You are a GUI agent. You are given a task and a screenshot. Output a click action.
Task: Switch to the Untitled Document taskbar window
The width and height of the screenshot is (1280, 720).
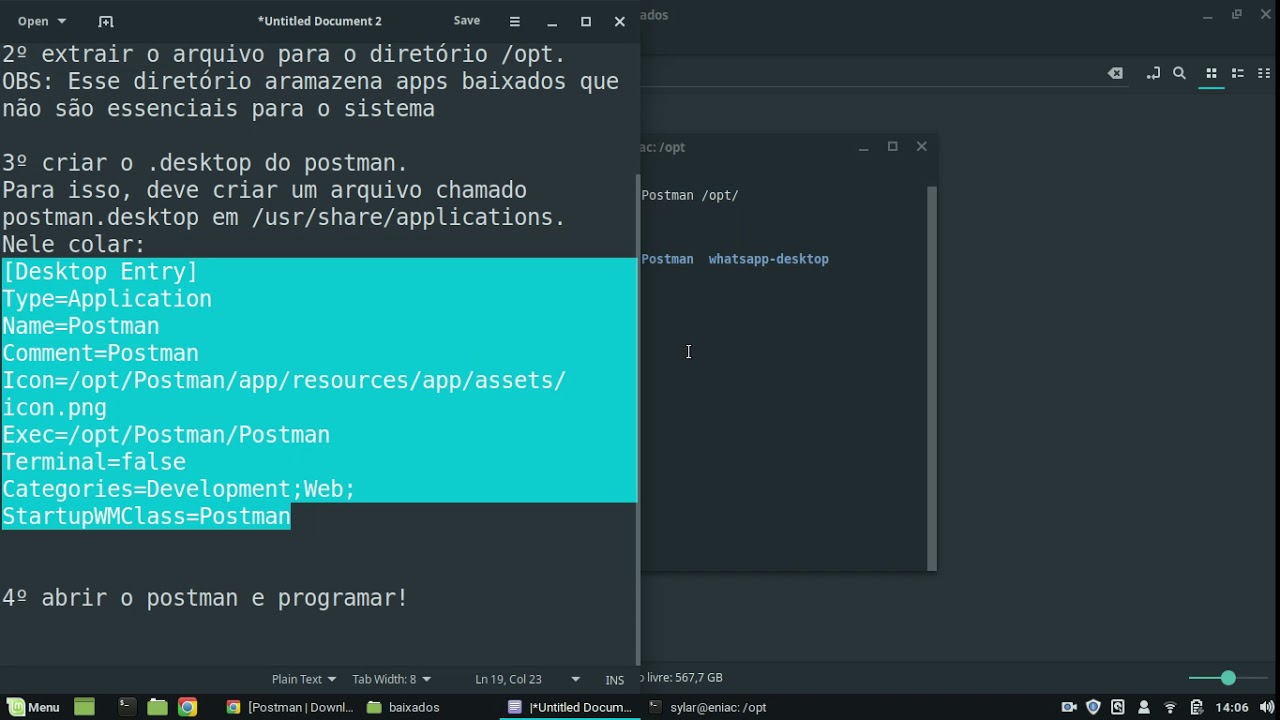click(570, 707)
